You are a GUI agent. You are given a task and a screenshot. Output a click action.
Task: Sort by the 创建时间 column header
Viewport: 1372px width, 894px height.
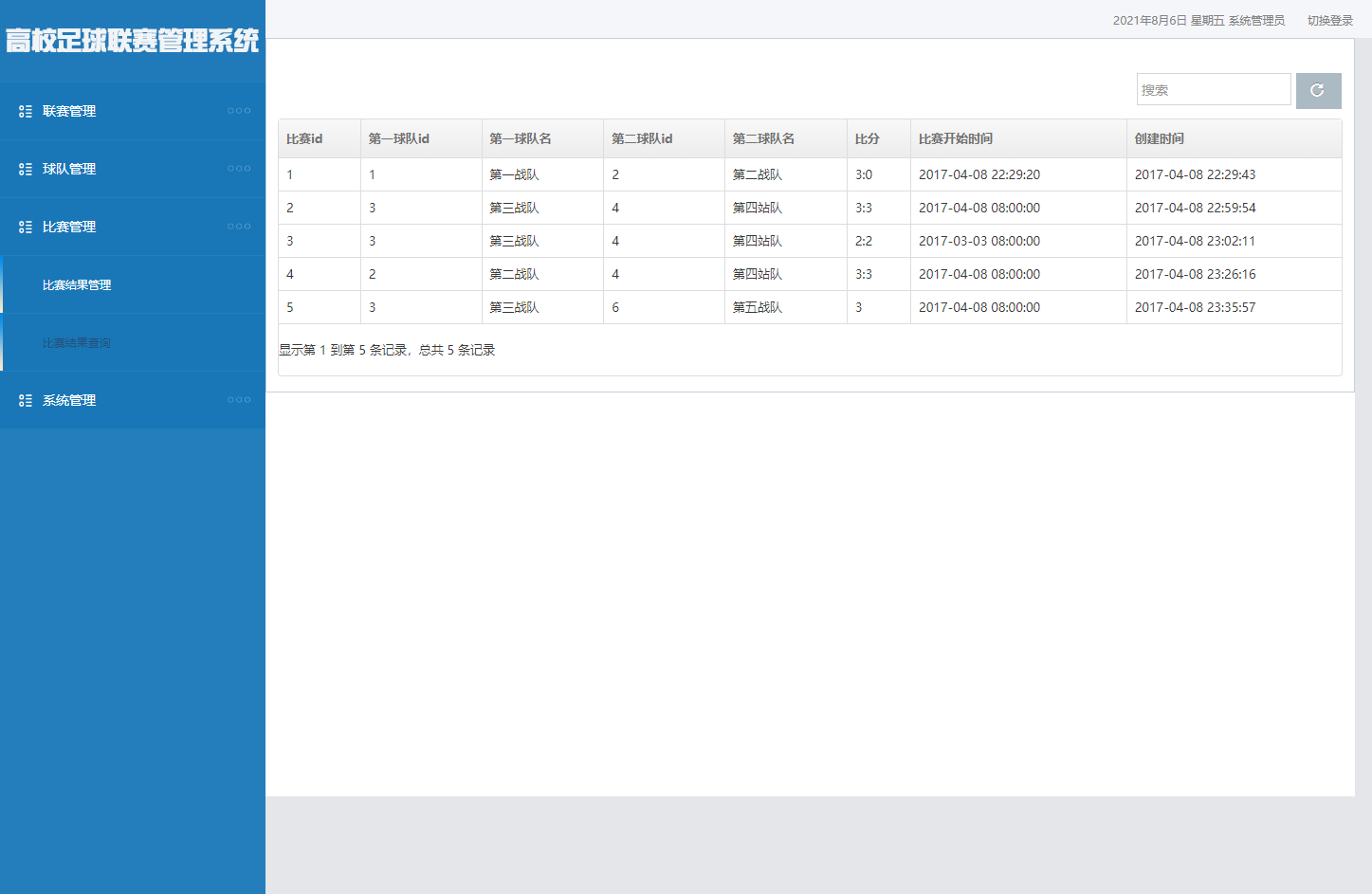pyautogui.click(x=1159, y=139)
